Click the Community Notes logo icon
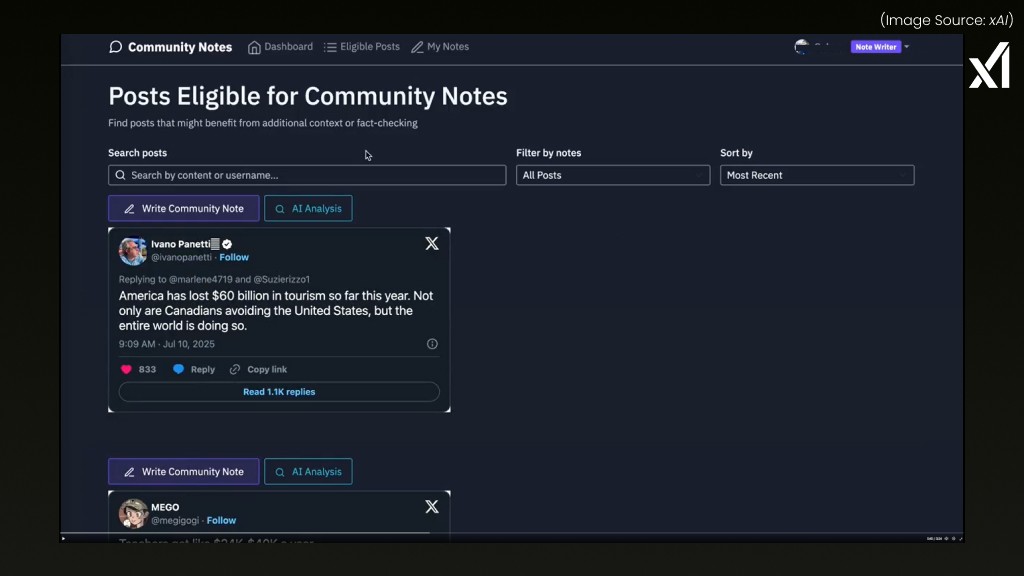1024x576 pixels. (116, 47)
